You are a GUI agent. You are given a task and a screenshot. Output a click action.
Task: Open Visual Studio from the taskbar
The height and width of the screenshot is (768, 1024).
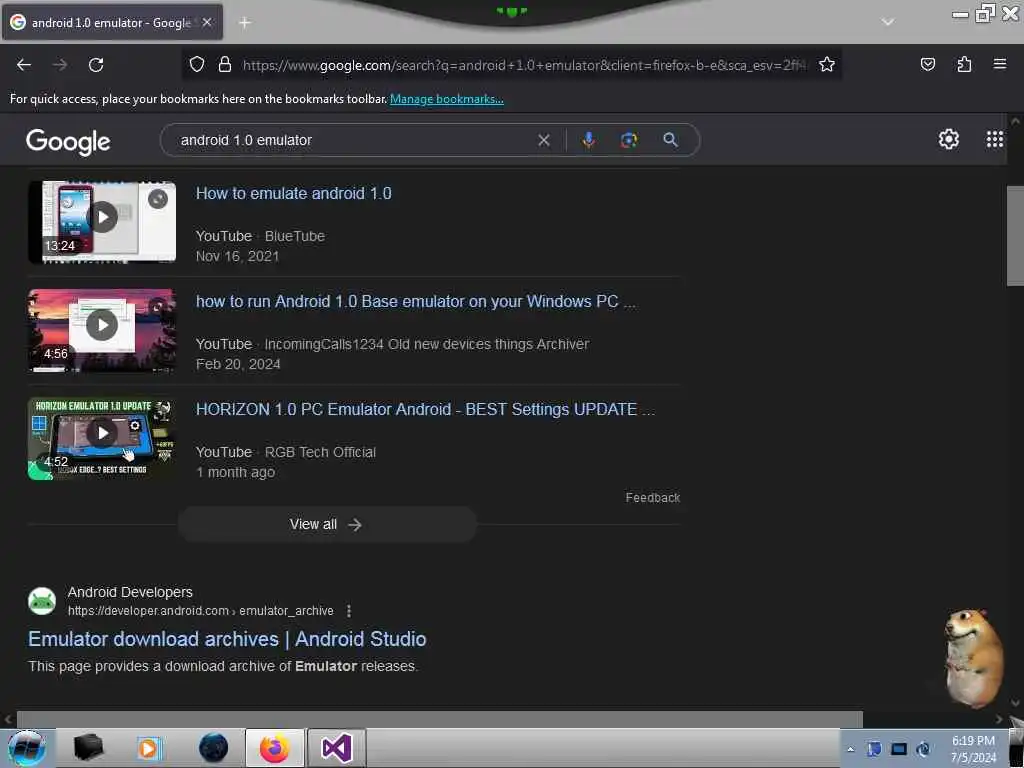(x=336, y=748)
